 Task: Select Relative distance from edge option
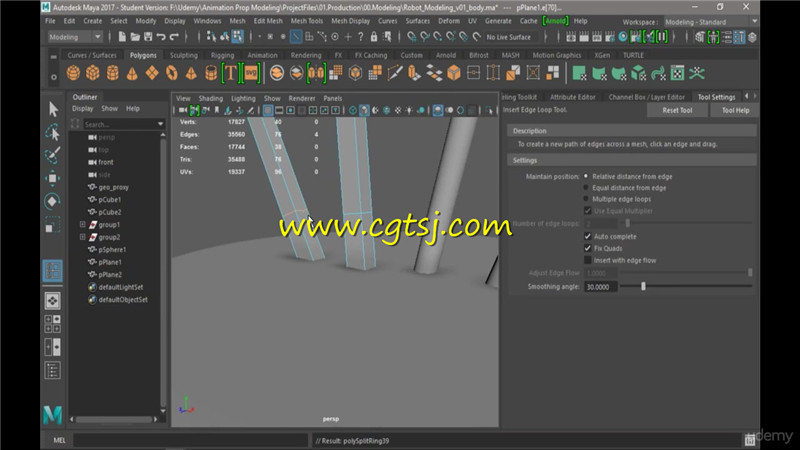point(586,176)
